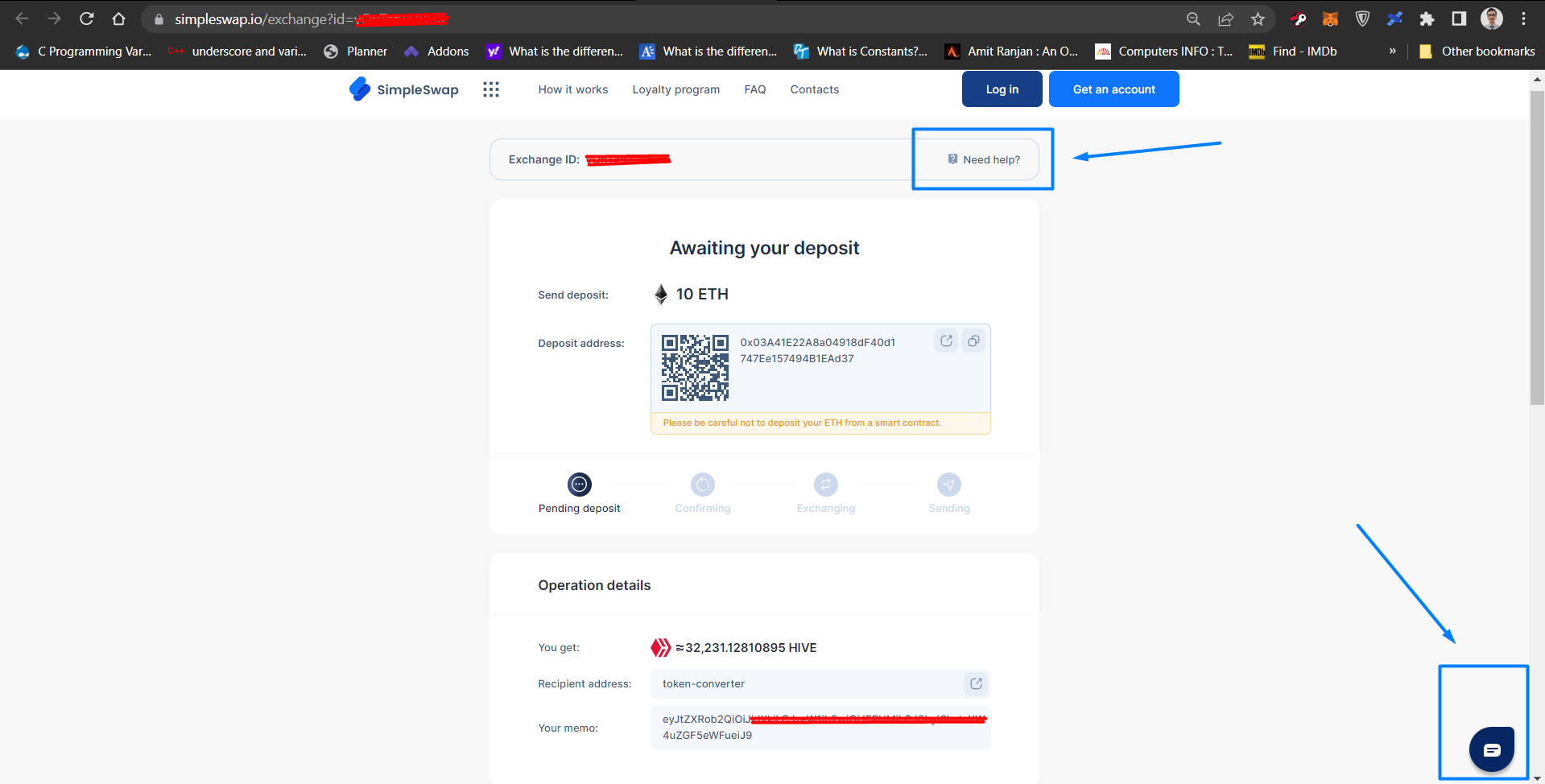Open the blue pin extension icon
The image size is (1545, 784).
(x=1394, y=19)
